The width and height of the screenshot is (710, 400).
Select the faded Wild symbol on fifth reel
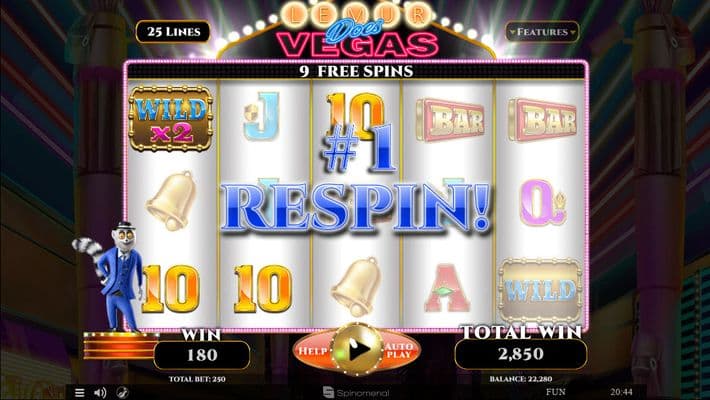point(539,290)
